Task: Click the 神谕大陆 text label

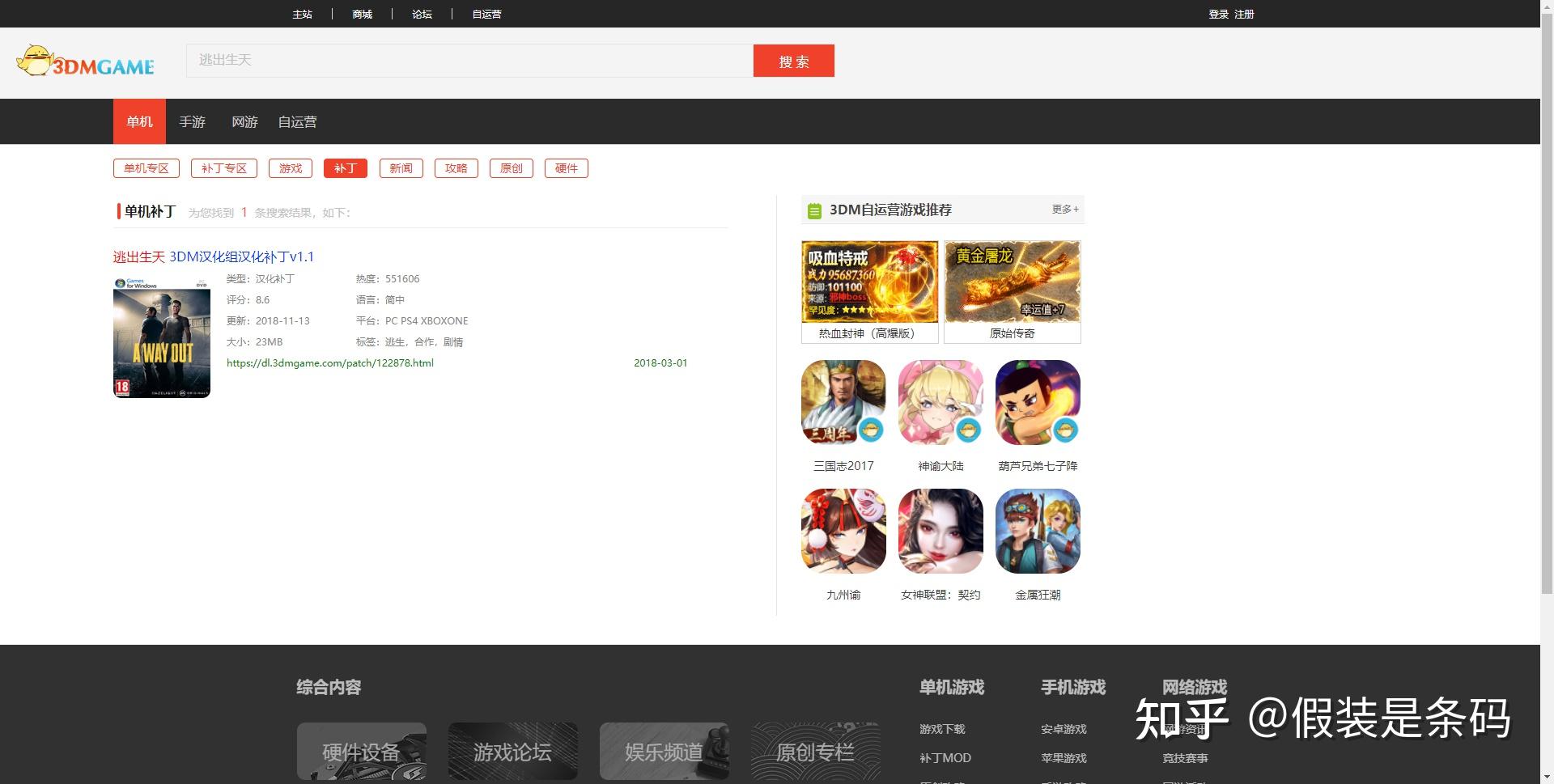Action: [x=940, y=466]
